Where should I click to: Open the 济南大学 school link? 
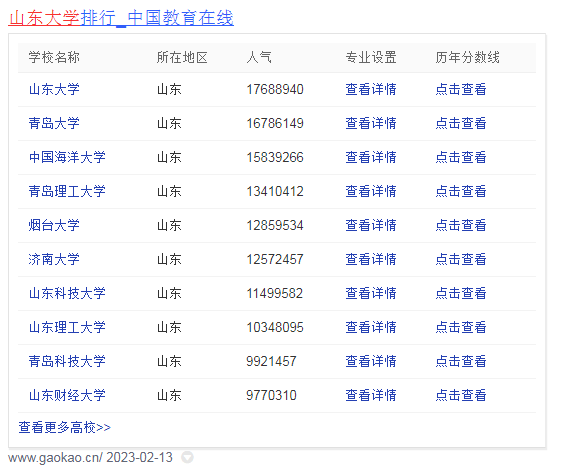point(54,259)
